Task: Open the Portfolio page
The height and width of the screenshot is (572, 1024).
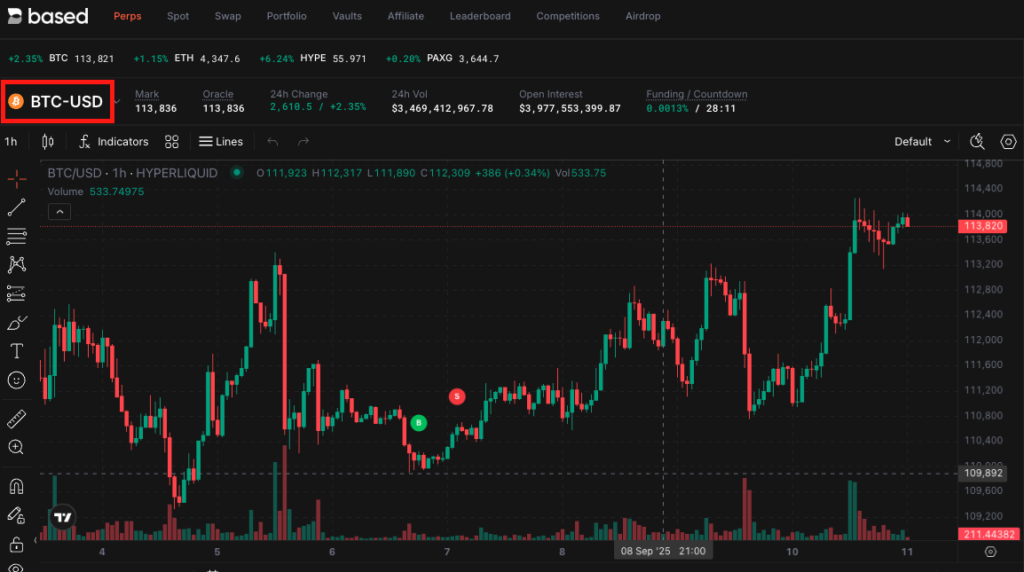Action: pyautogui.click(x=286, y=16)
